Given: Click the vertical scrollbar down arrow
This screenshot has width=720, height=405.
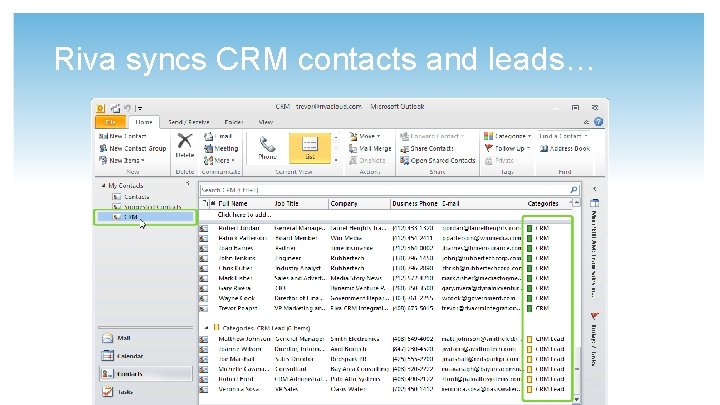Looking at the screenshot, I should click(577, 399).
